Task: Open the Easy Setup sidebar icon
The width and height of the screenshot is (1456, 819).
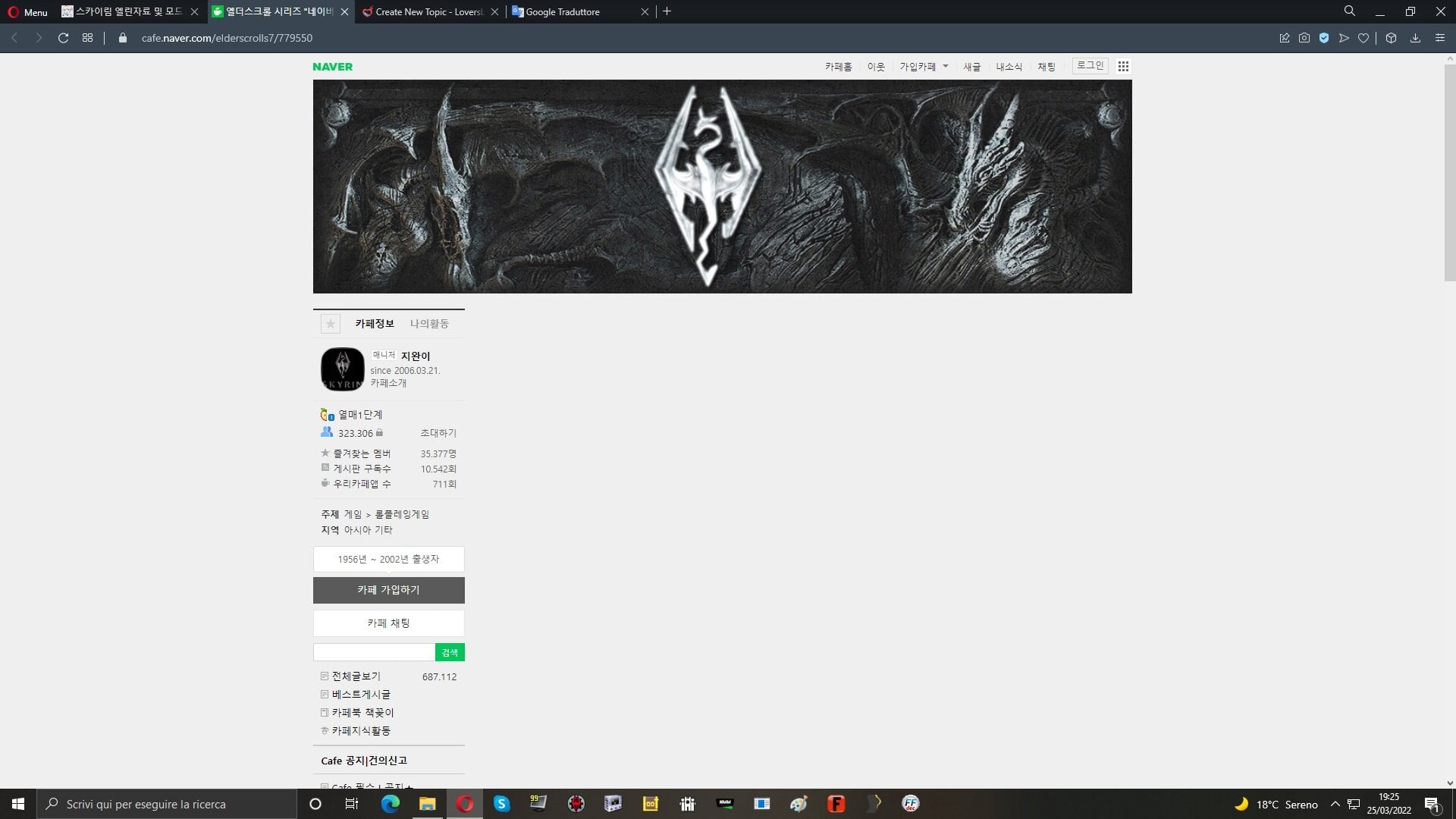Action: tap(1440, 38)
